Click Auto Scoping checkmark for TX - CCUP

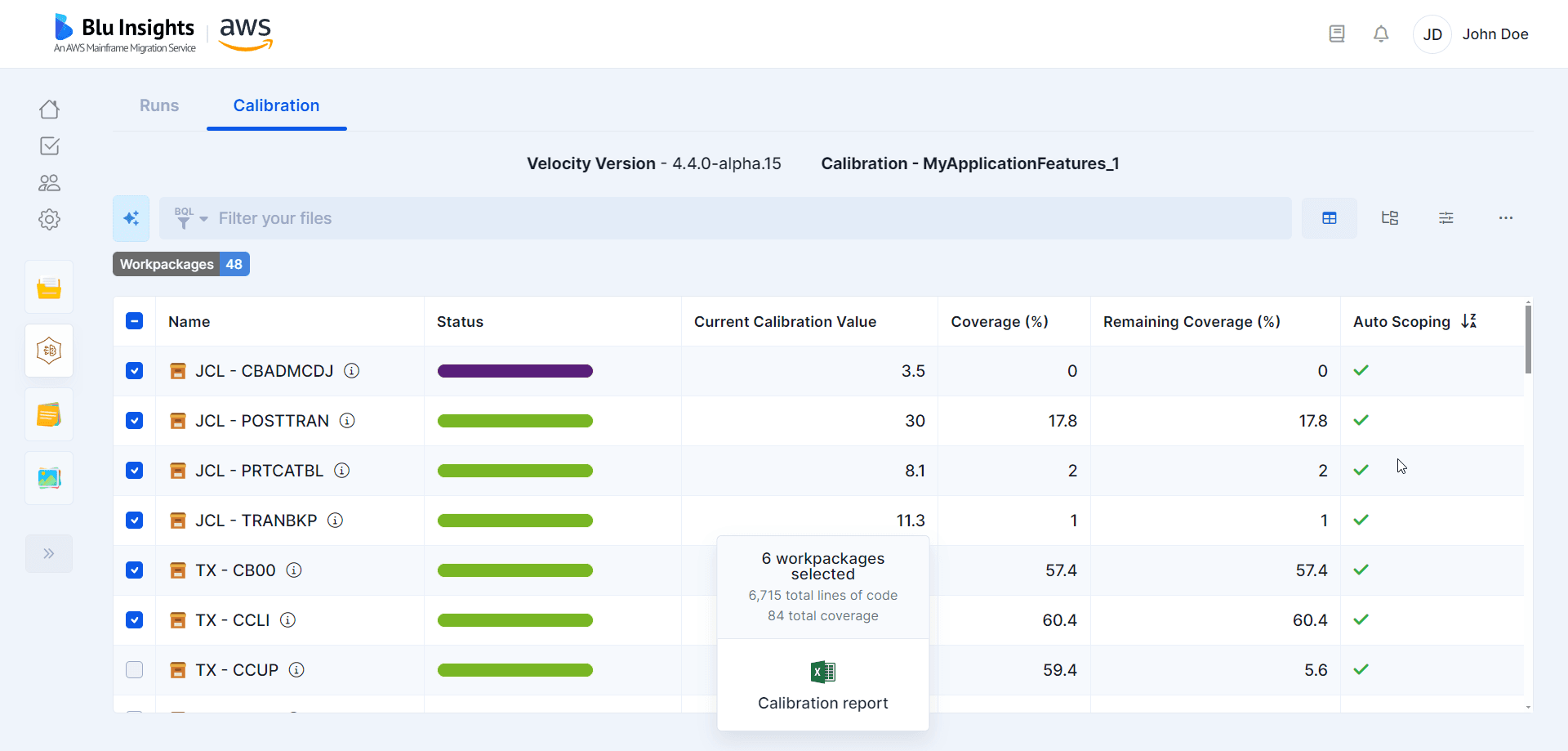pos(1361,670)
